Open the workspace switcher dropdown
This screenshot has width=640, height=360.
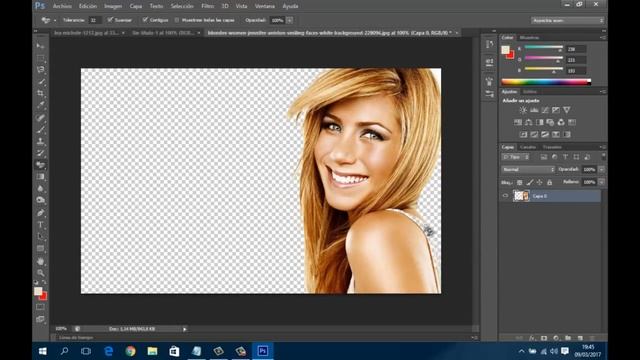[567, 20]
